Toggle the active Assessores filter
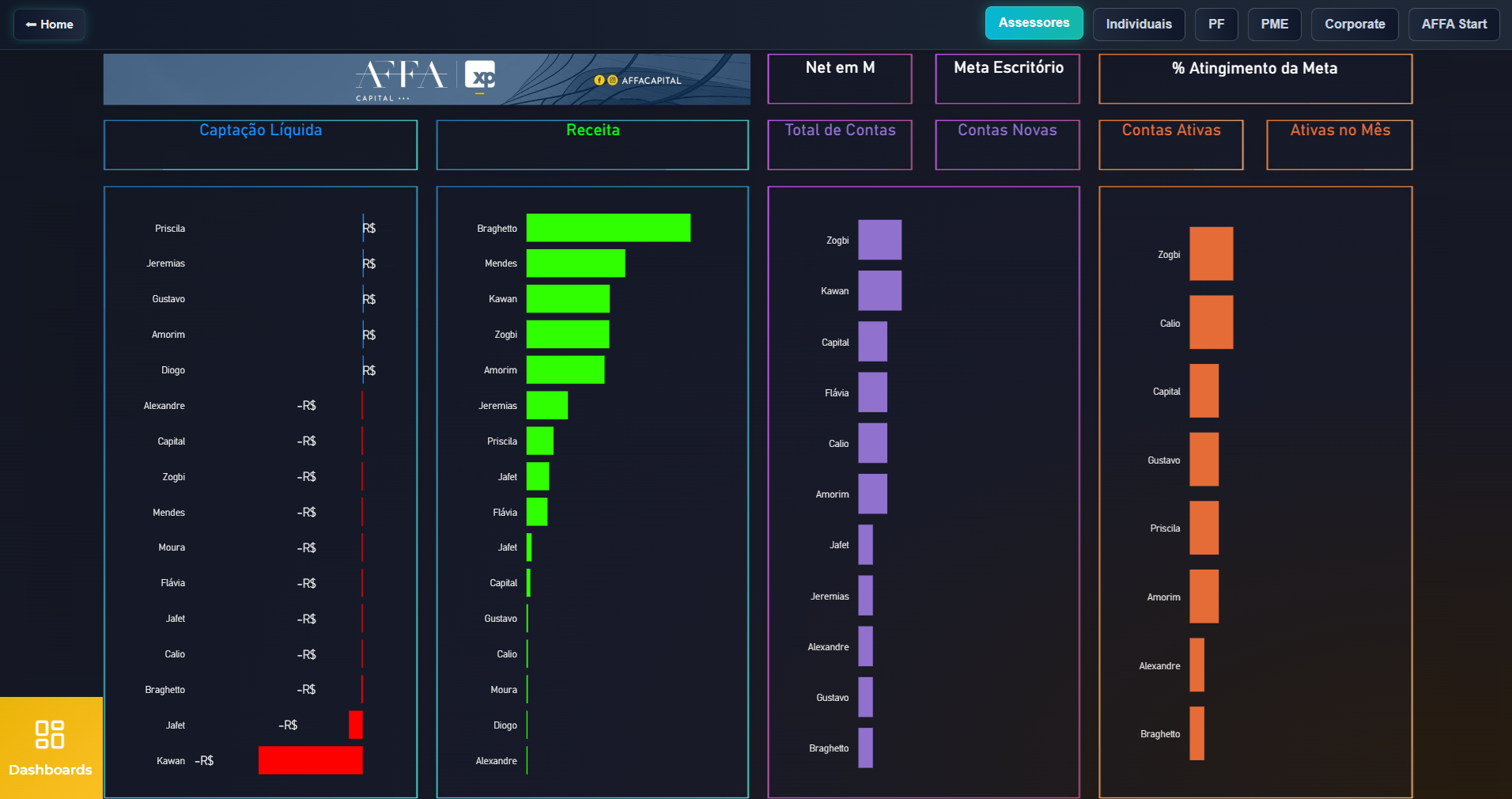Image resolution: width=1512 pixels, height=799 pixels. tap(1034, 23)
